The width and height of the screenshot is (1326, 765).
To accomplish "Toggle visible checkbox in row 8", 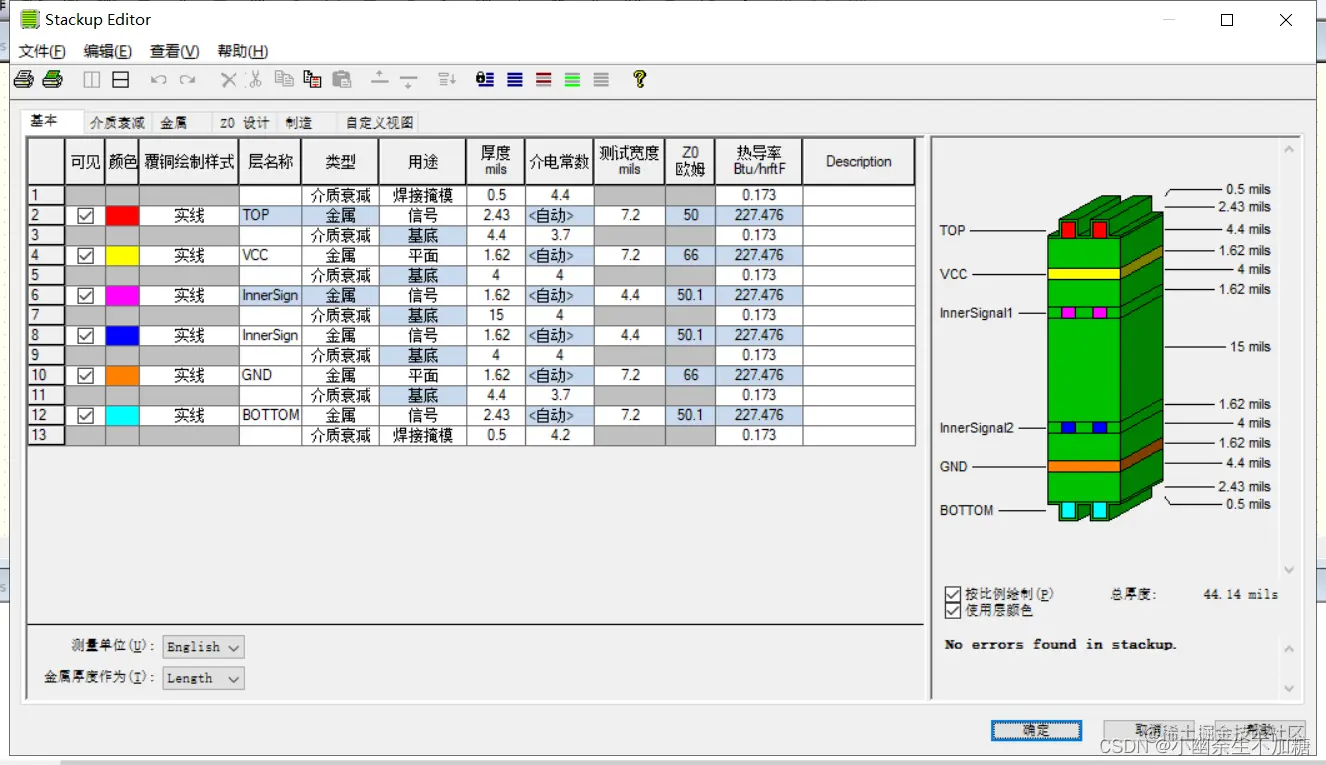I will tap(86, 335).
